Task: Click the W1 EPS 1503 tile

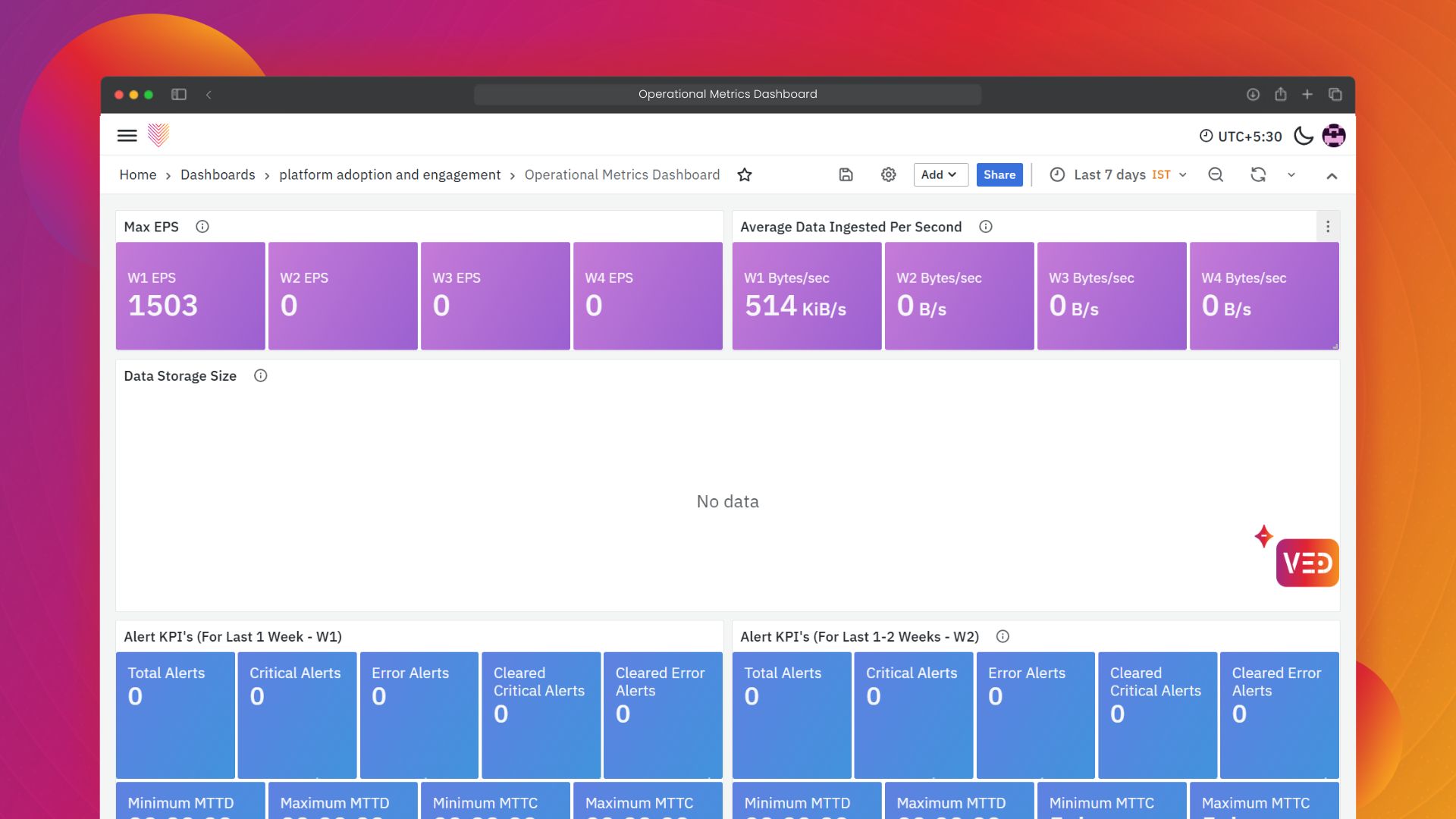Action: coord(190,296)
